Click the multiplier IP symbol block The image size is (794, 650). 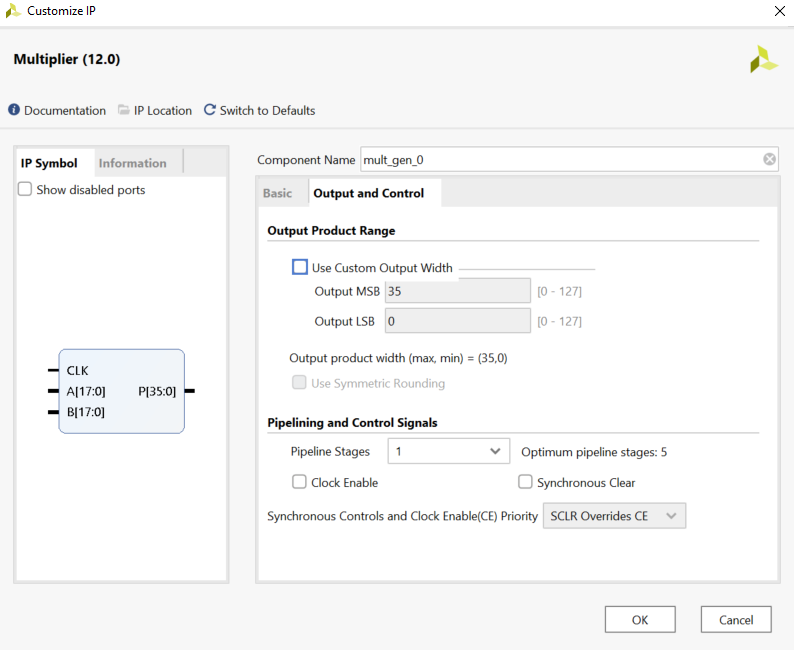(x=122, y=391)
